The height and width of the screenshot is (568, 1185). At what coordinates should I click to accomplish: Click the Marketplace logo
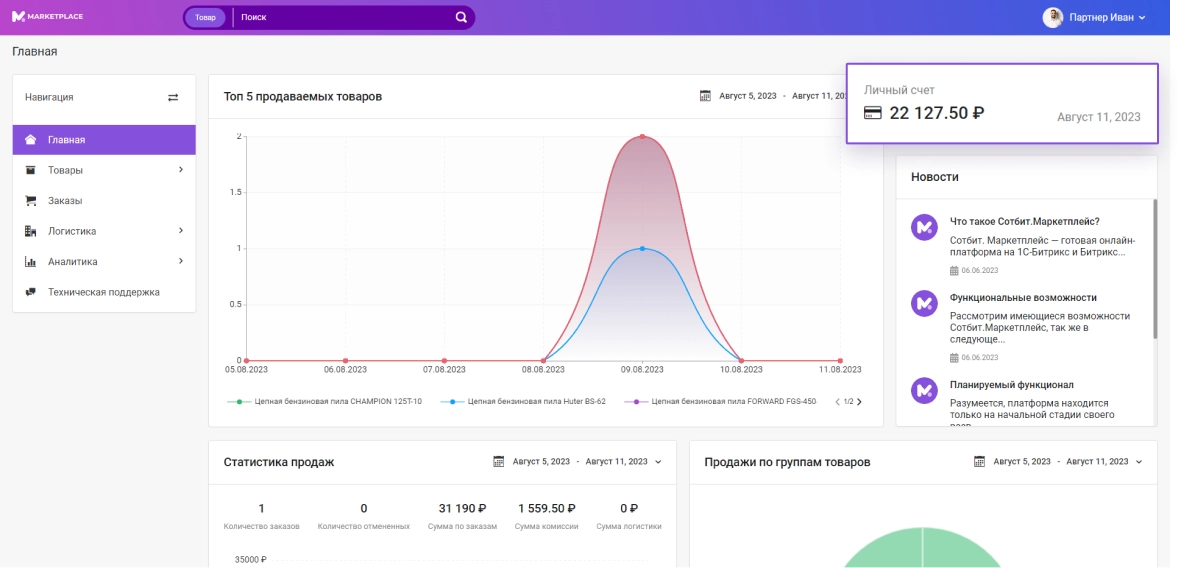click(x=48, y=17)
